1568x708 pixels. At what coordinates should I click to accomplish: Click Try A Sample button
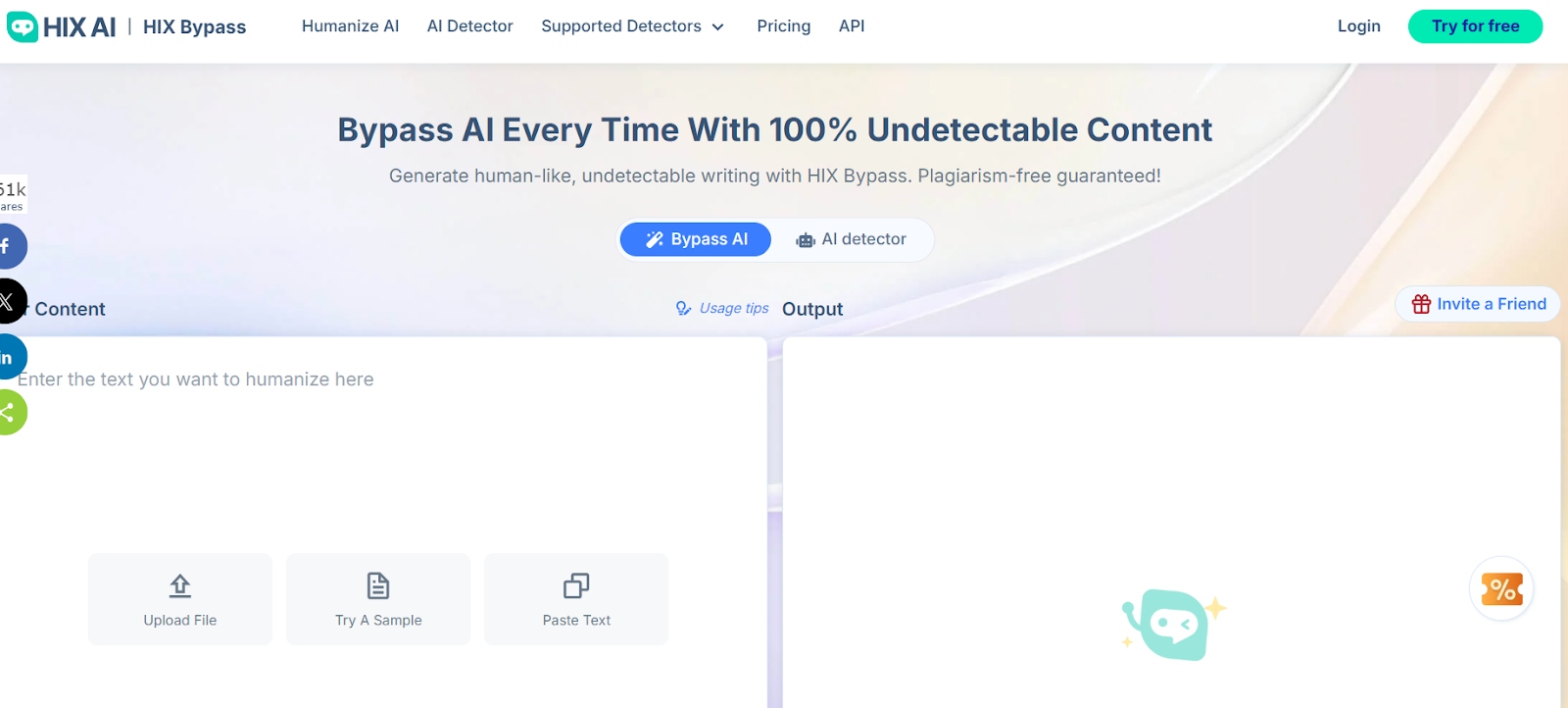[x=378, y=599]
